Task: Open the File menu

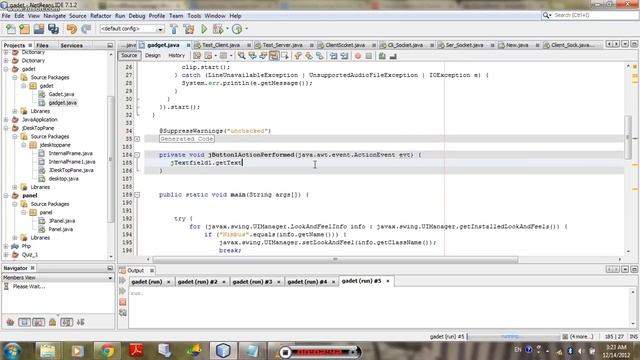Action: tap(6, 16)
